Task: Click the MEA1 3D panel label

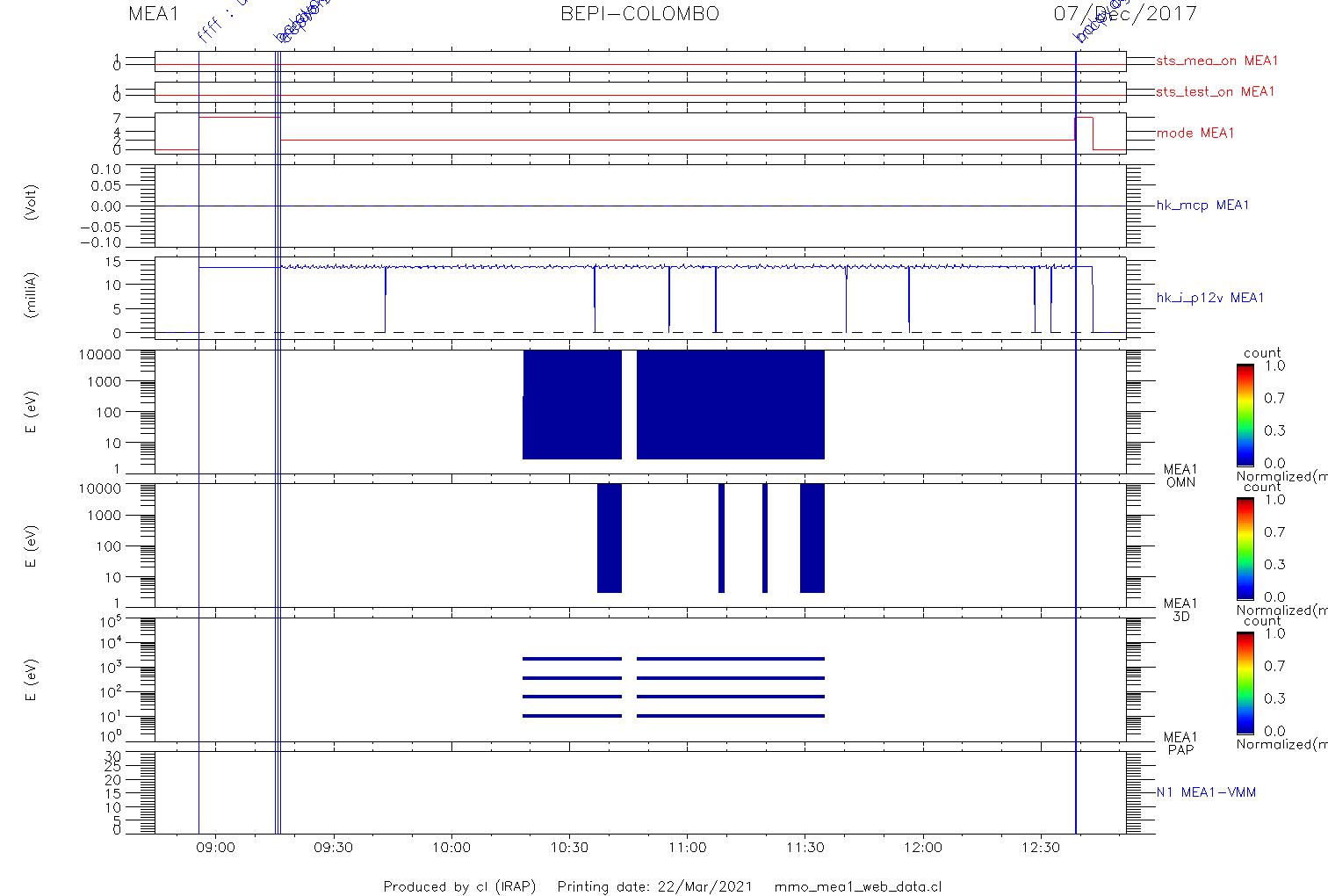Action: coord(1180,610)
